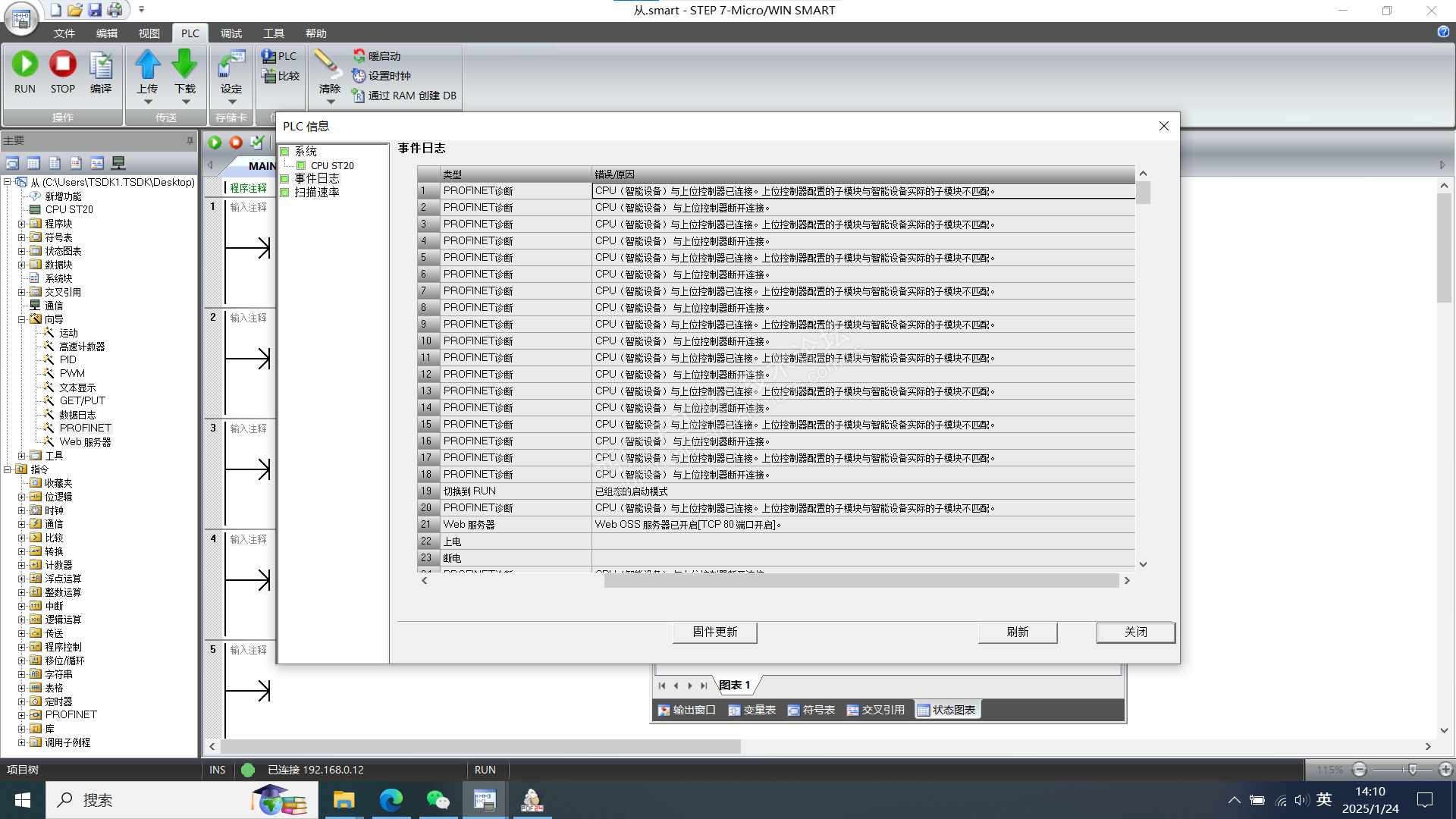
Task: Click the 暖启动 warm start icon
Action: [359, 56]
